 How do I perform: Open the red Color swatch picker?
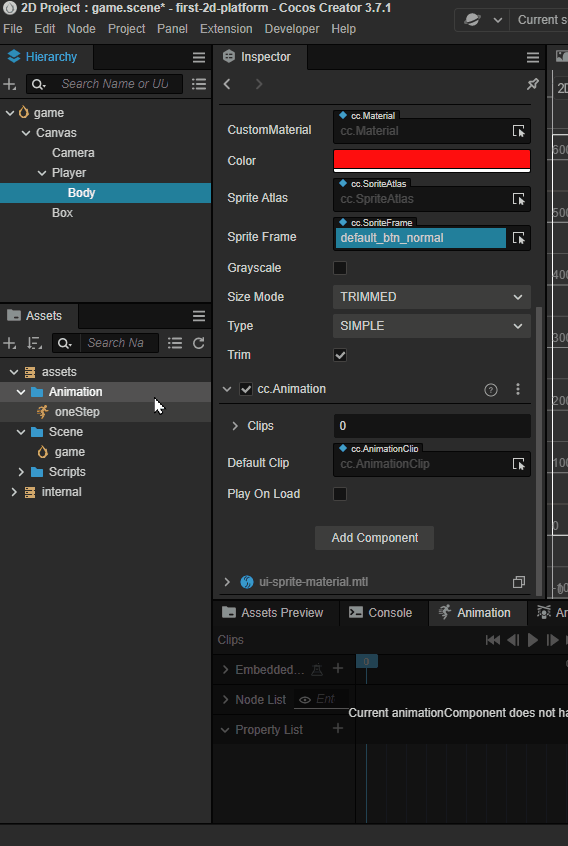[x=432, y=161]
